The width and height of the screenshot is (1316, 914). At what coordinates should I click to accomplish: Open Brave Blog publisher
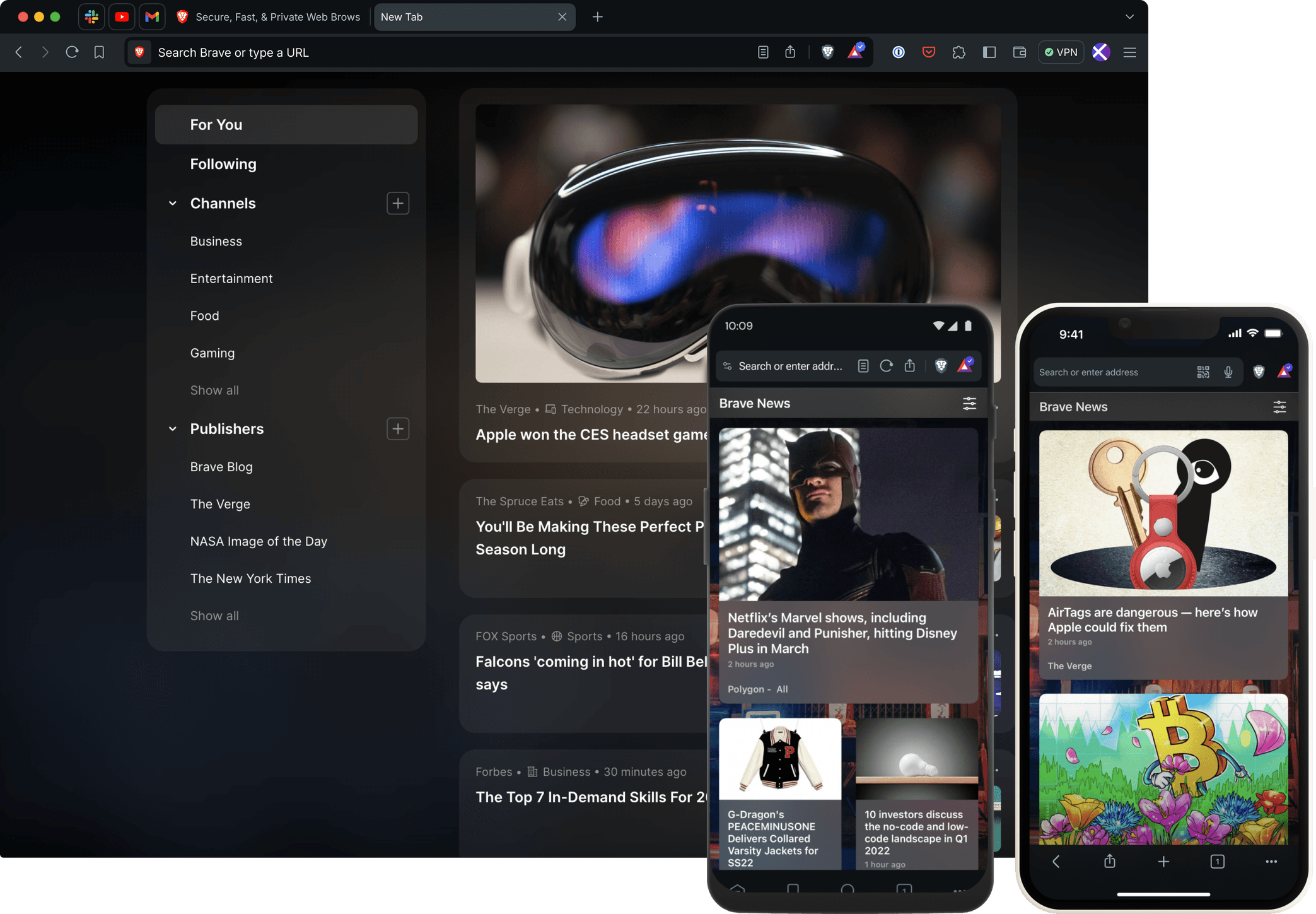tap(221, 467)
